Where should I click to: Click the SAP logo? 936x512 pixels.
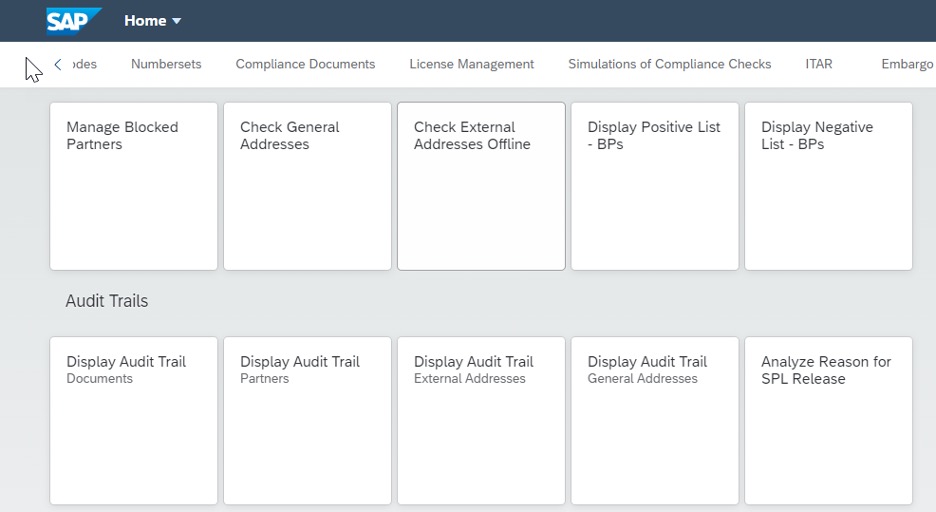(x=74, y=21)
